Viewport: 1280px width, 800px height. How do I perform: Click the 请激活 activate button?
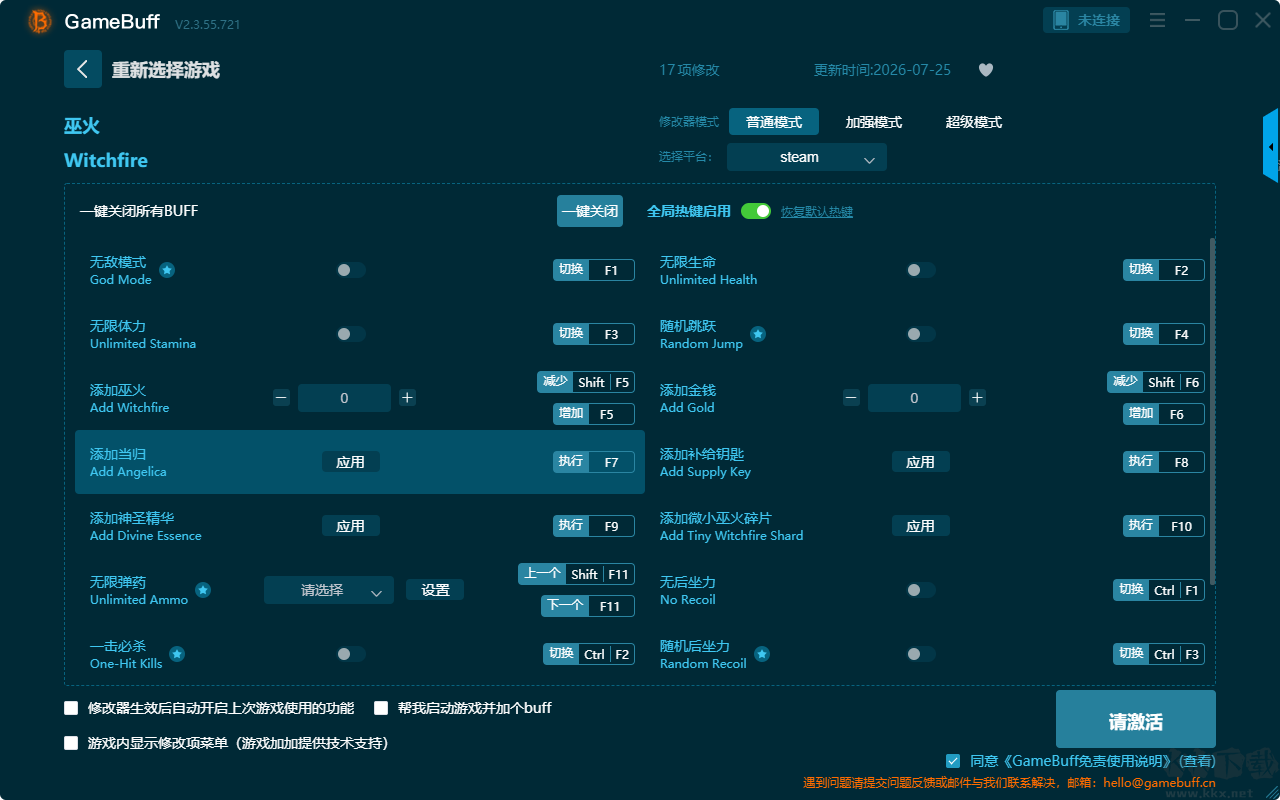pos(1136,719)
